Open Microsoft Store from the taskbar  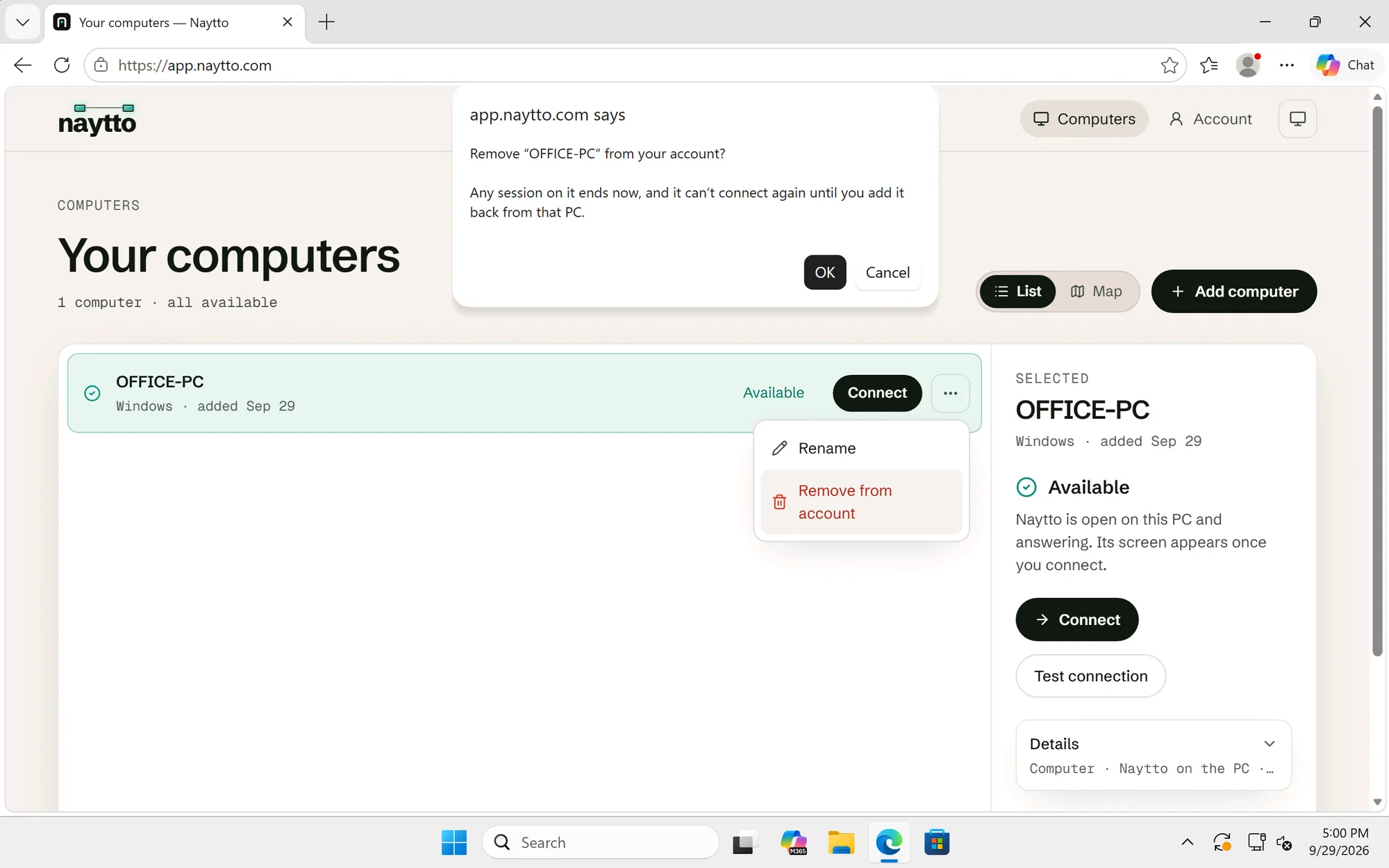coord(937,843)
